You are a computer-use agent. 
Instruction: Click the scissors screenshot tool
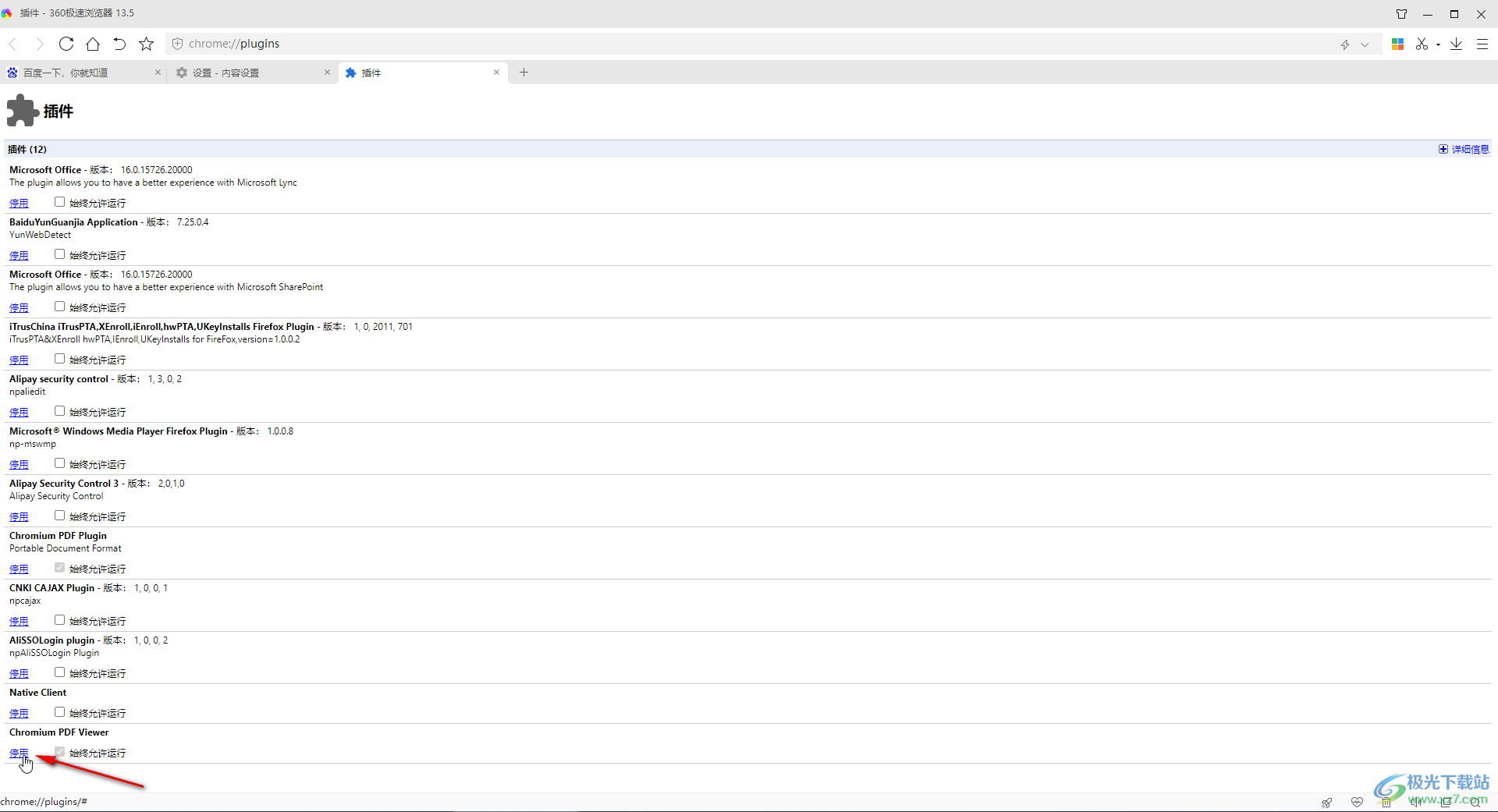[x=1422, y=44]
